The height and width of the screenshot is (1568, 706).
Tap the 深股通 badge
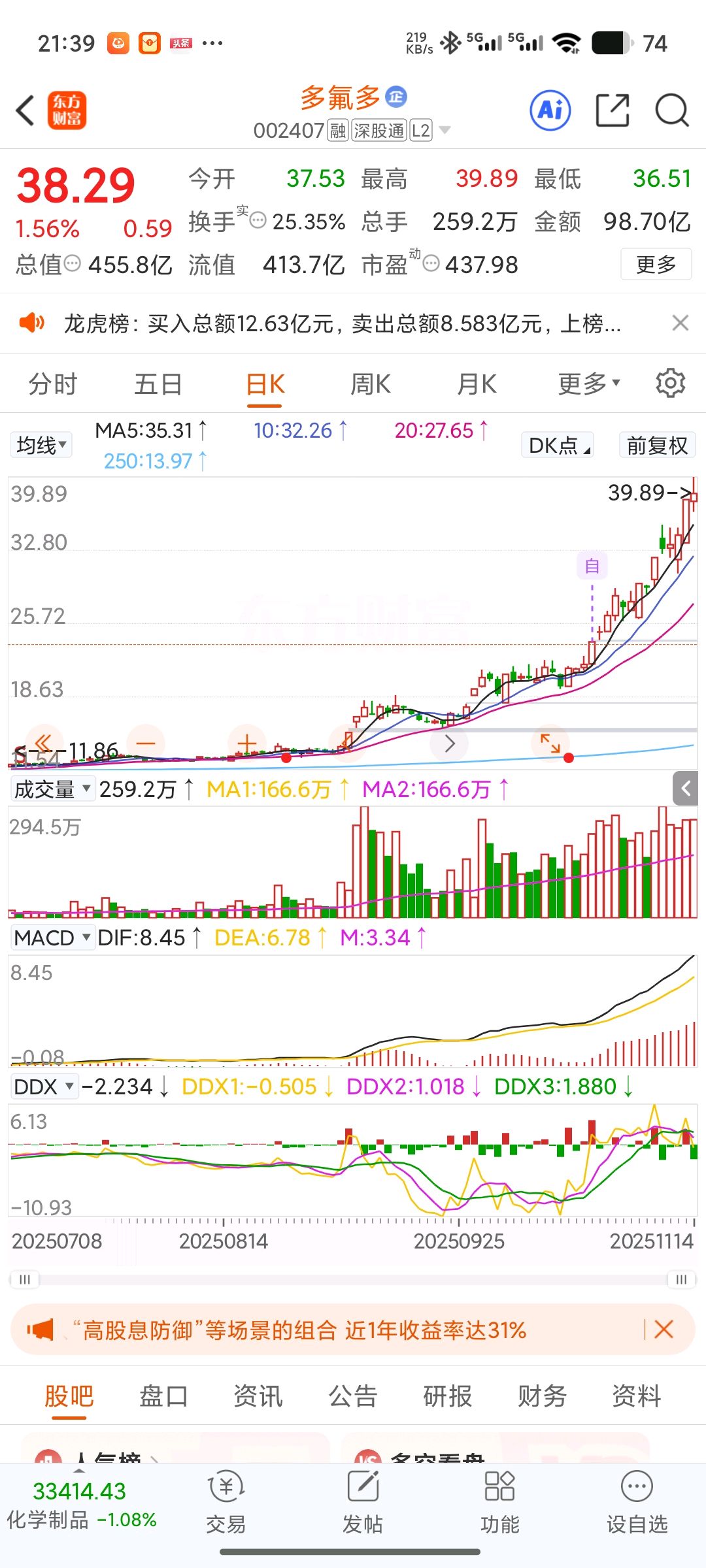coord(379,131)
